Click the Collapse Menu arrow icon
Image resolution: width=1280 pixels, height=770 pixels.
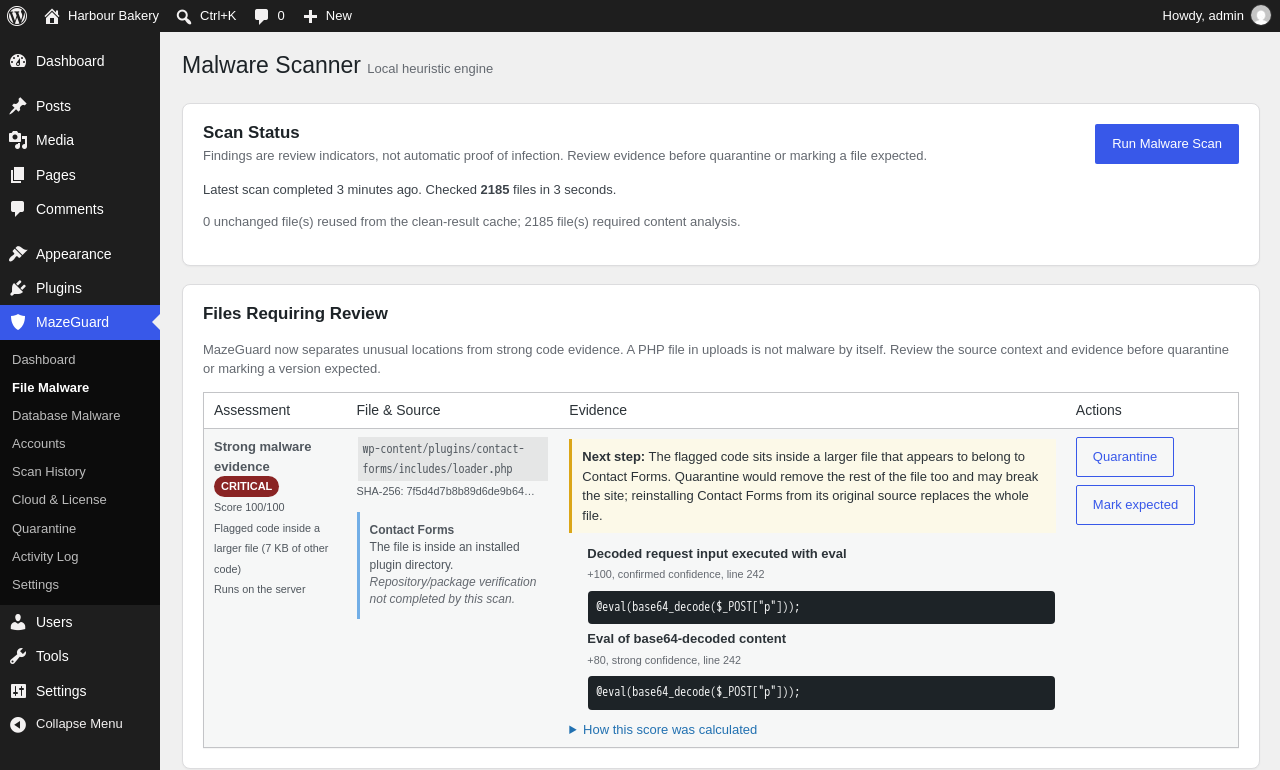coord(18,724)
